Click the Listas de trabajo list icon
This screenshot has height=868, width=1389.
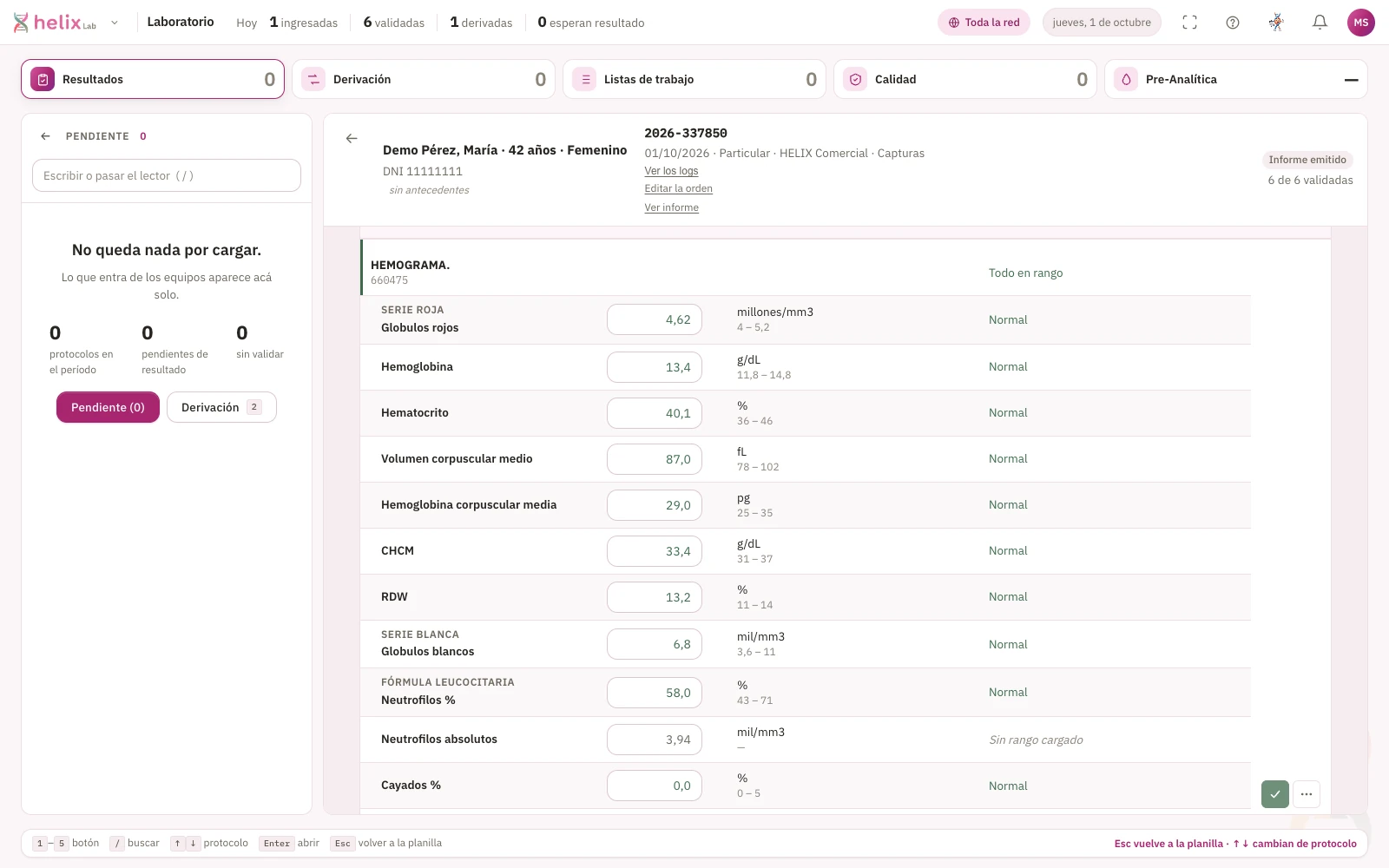pyautogui.click(x=584, y=79)
